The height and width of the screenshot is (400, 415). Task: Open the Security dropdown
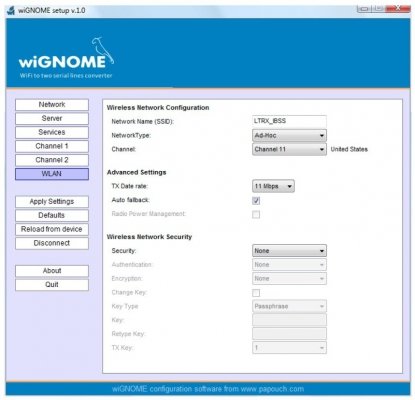289,251
